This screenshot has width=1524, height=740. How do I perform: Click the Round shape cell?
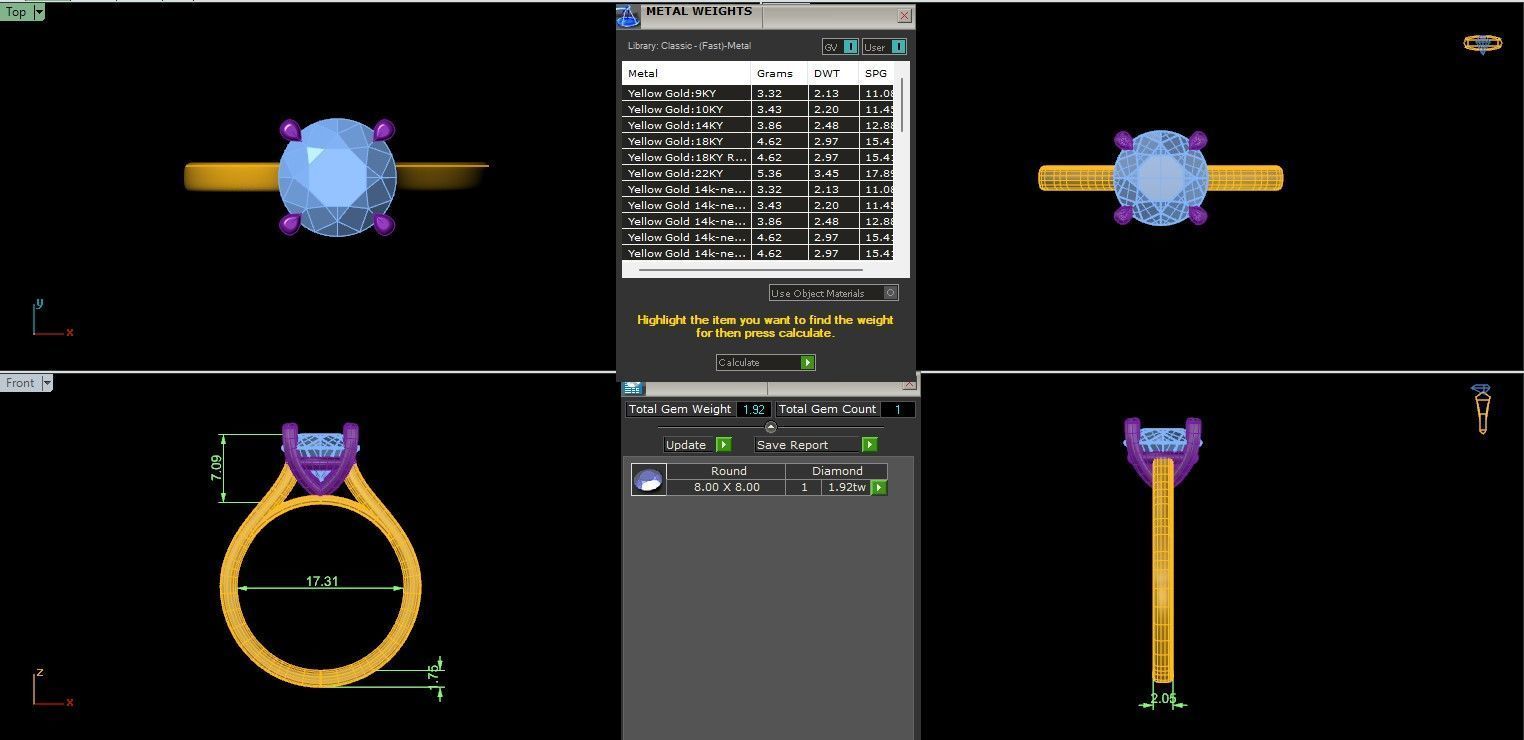[x=728, y=470]
